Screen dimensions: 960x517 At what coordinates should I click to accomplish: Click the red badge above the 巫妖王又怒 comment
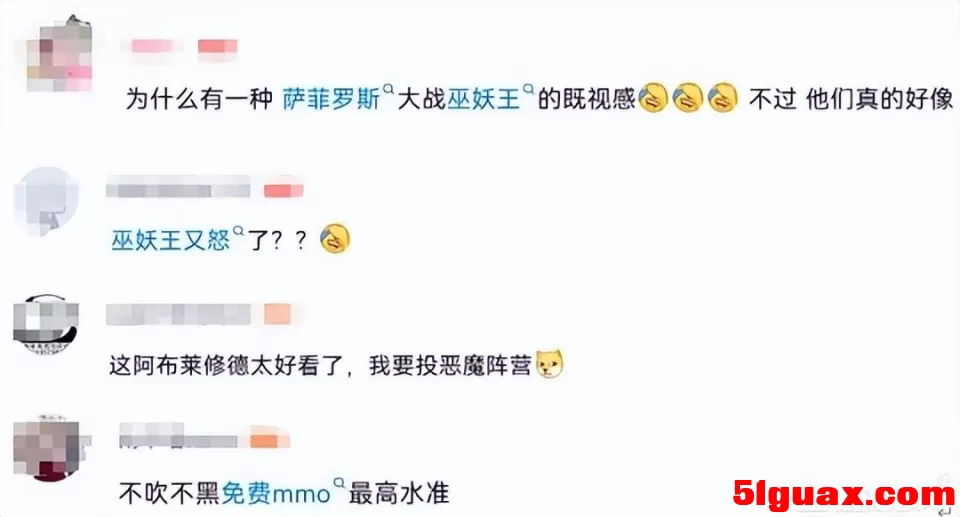tap(283, 191)
